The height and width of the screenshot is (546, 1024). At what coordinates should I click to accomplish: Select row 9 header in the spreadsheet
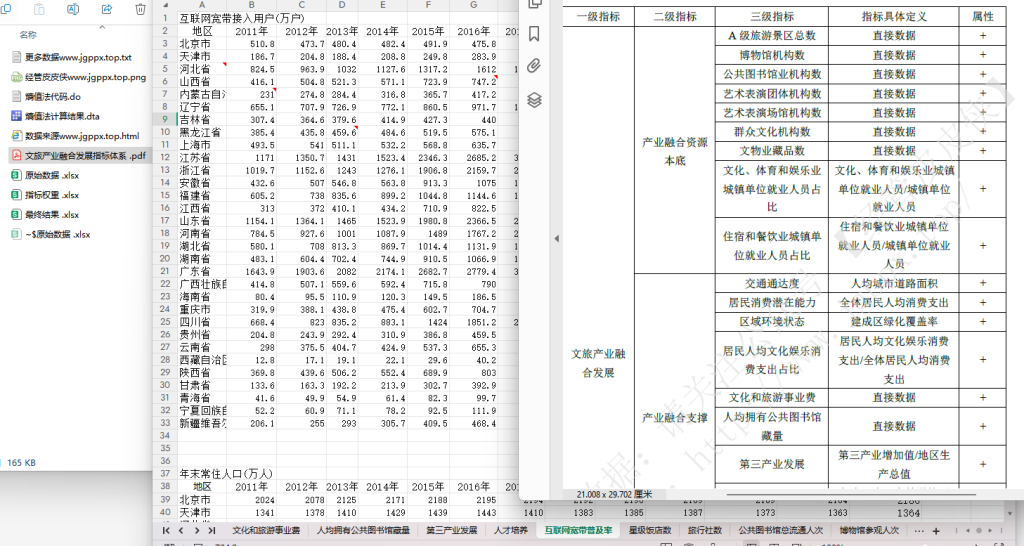(x=165, y=120)
